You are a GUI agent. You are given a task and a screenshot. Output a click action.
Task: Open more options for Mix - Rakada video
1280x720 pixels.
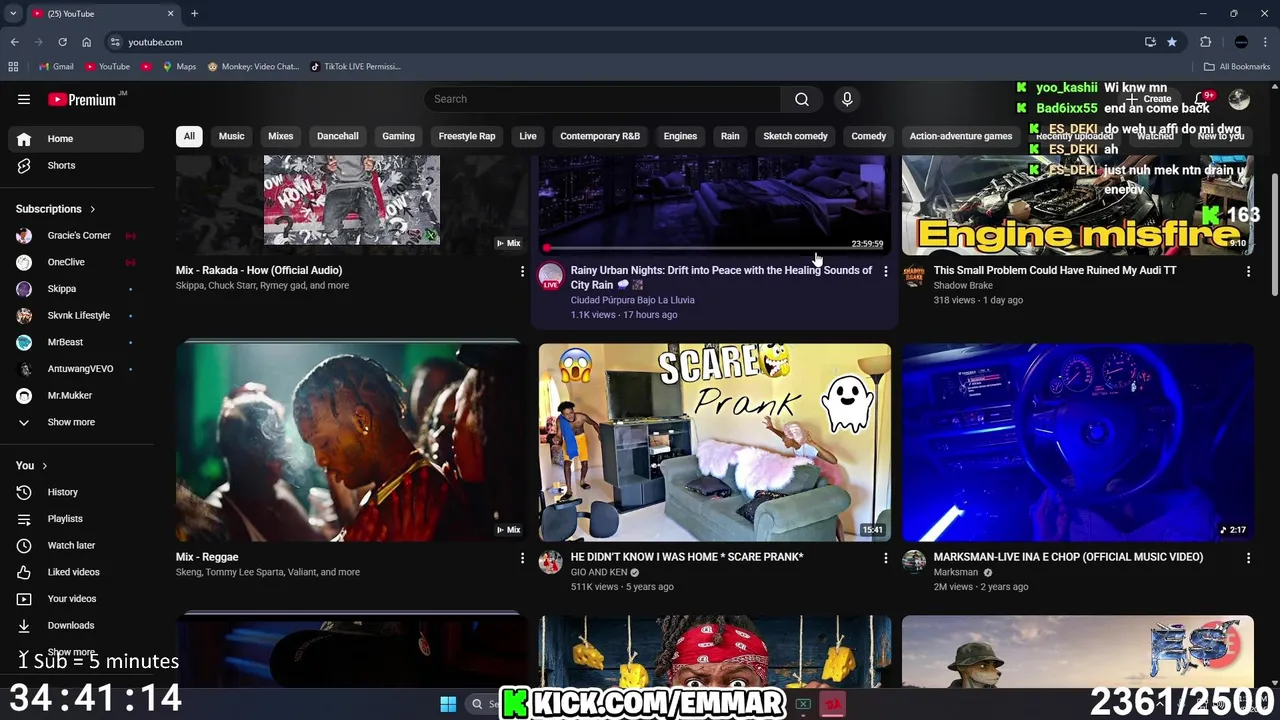click(522, 271)
